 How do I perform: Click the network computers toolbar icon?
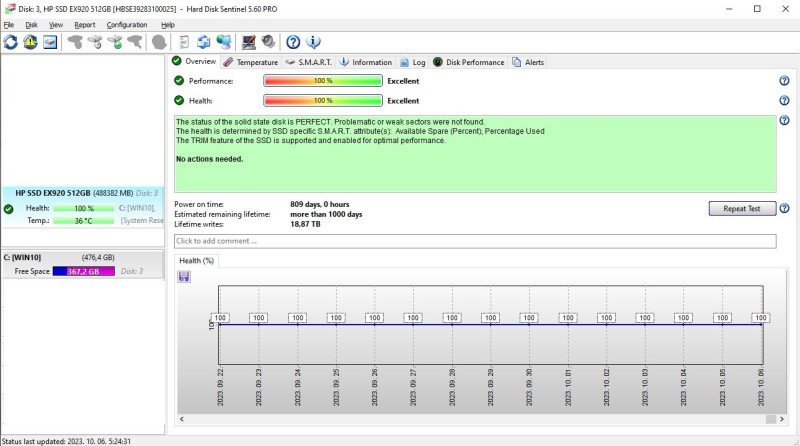coord(223,42)
